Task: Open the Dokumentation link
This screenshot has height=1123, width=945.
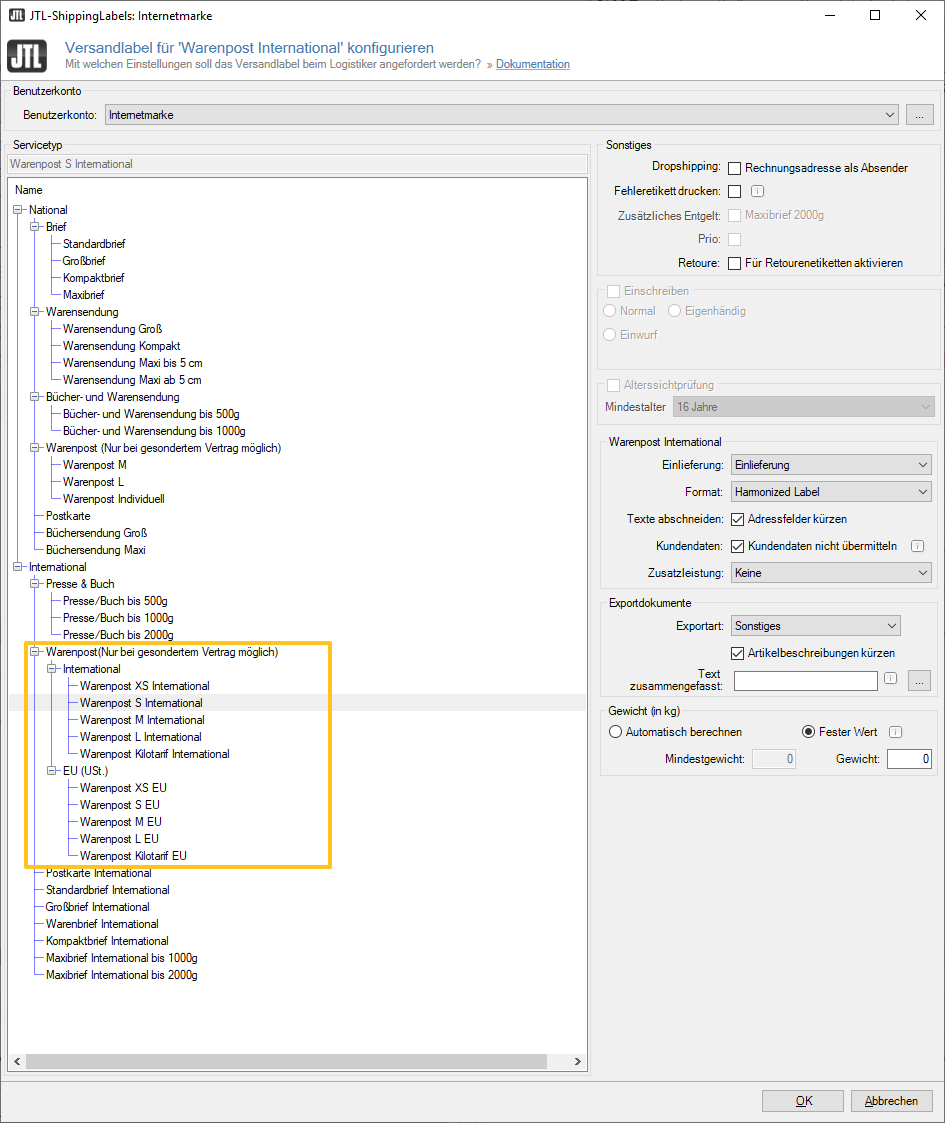Action: 533,64
